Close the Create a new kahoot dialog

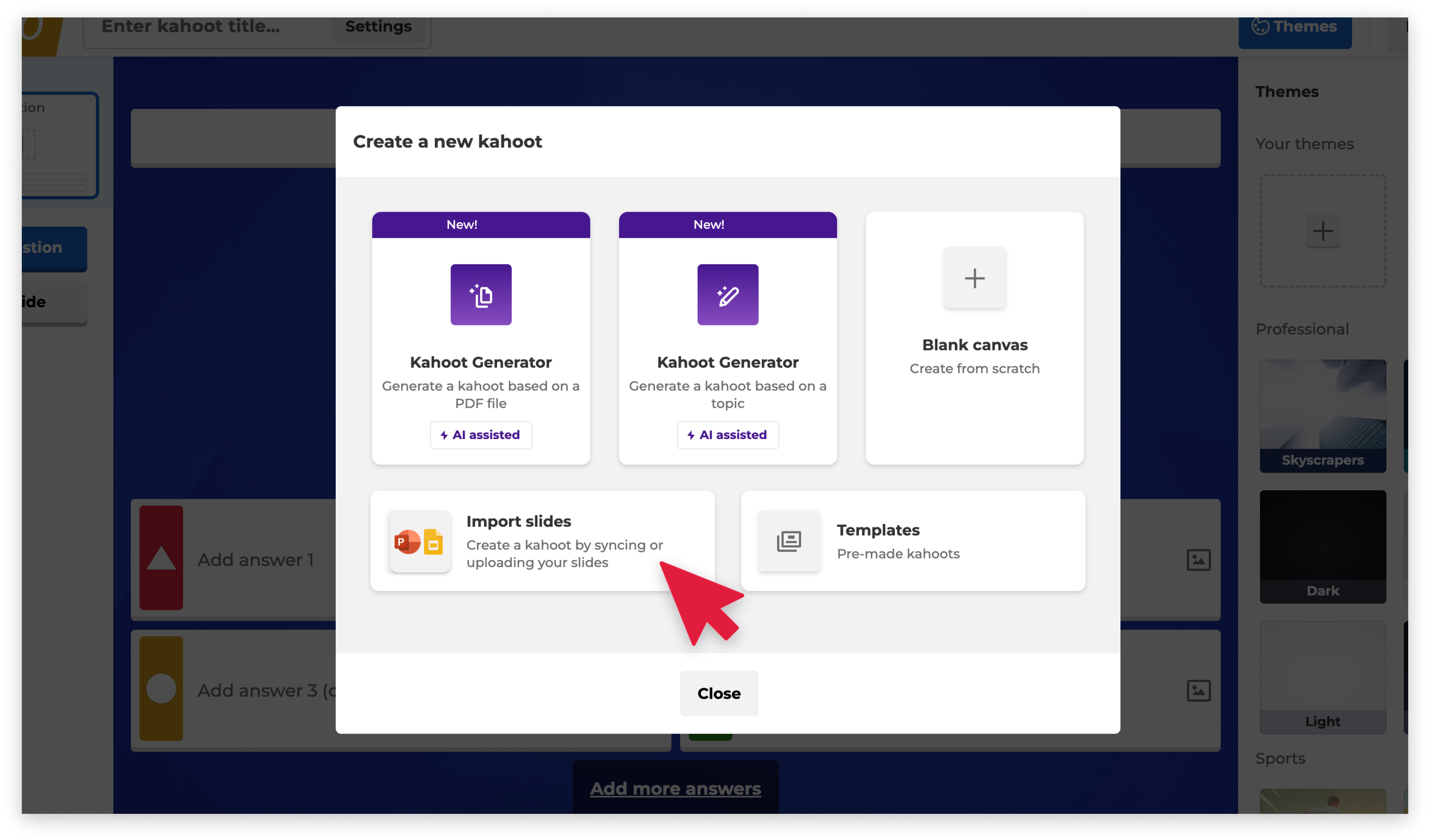[719, 693]
